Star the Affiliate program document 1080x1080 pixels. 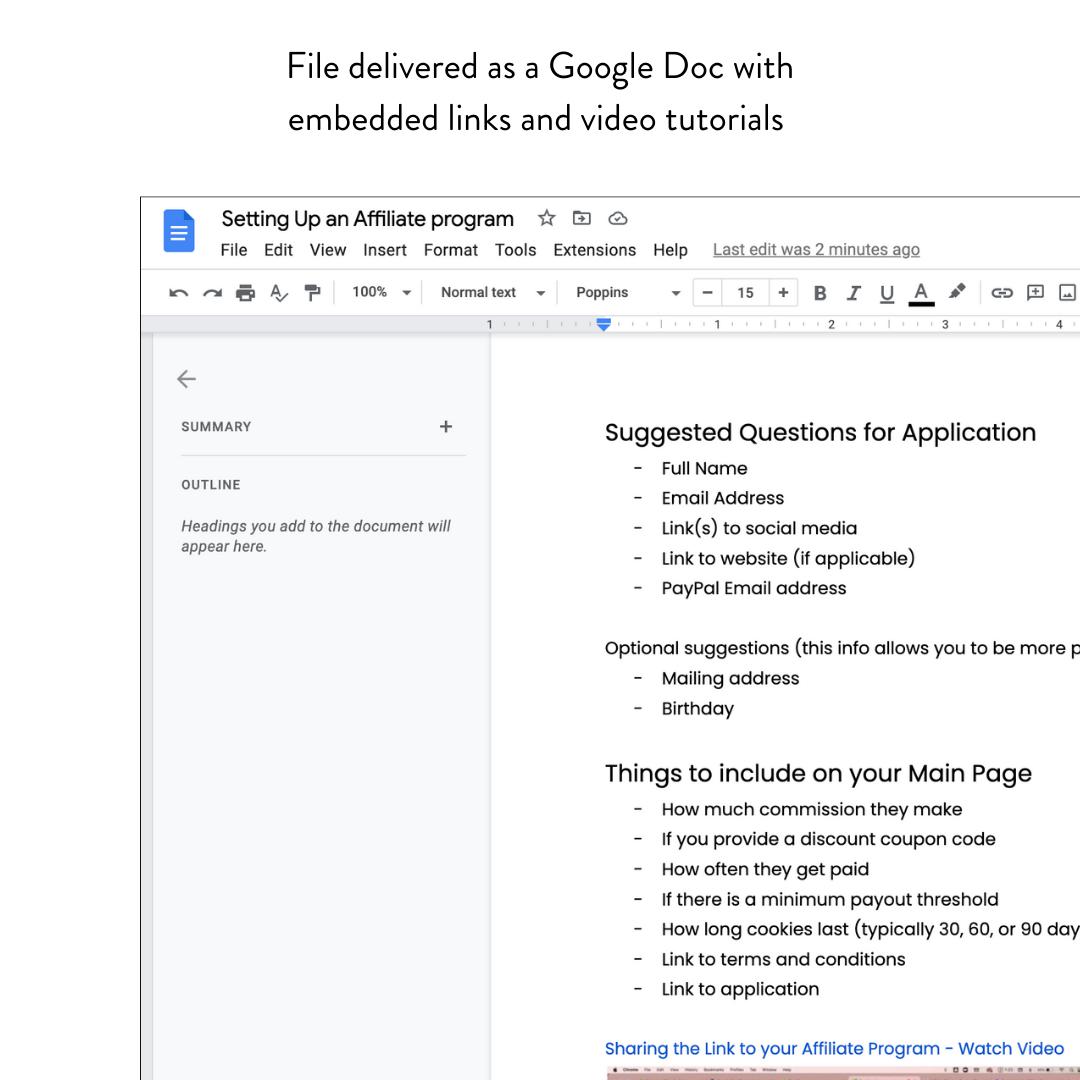coord(546,218)
